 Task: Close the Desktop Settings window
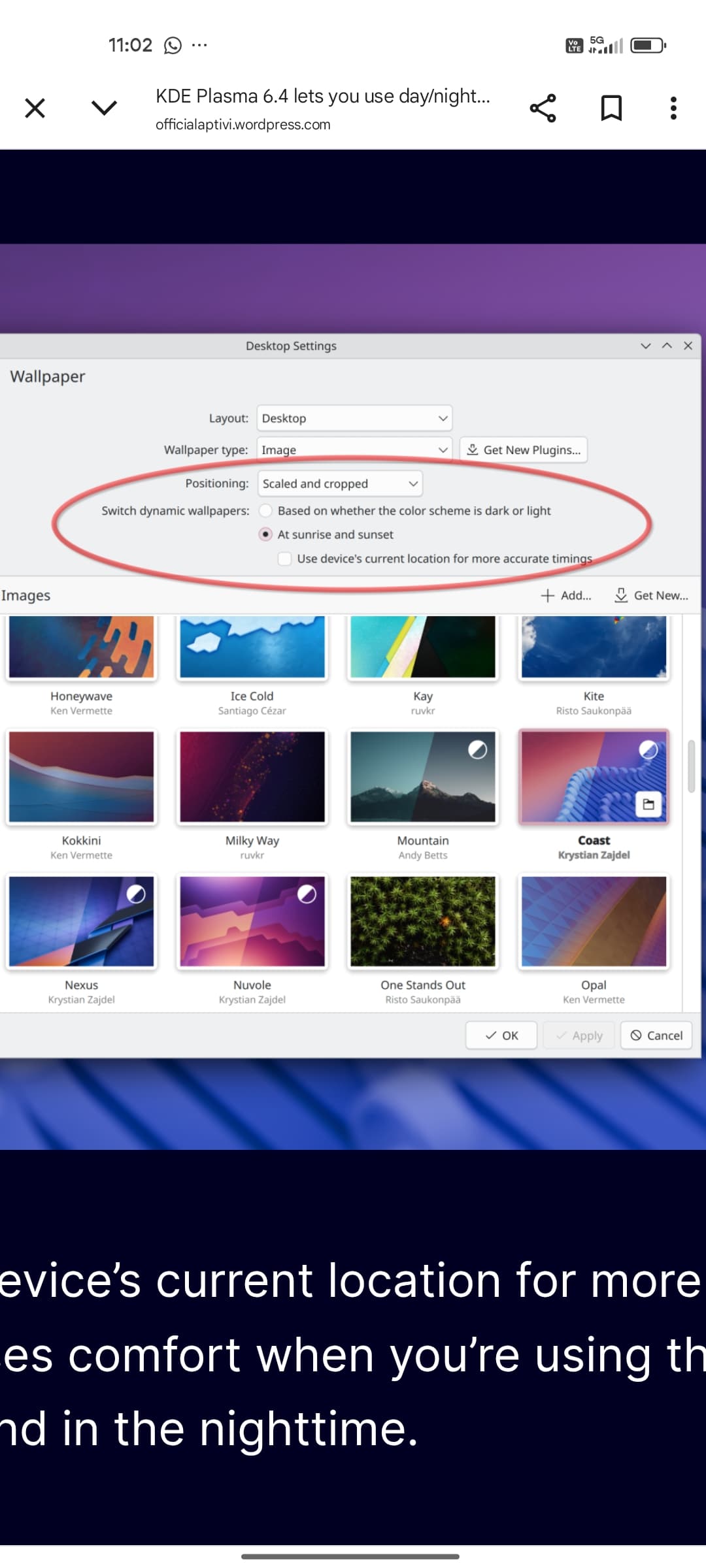point(688,346)
